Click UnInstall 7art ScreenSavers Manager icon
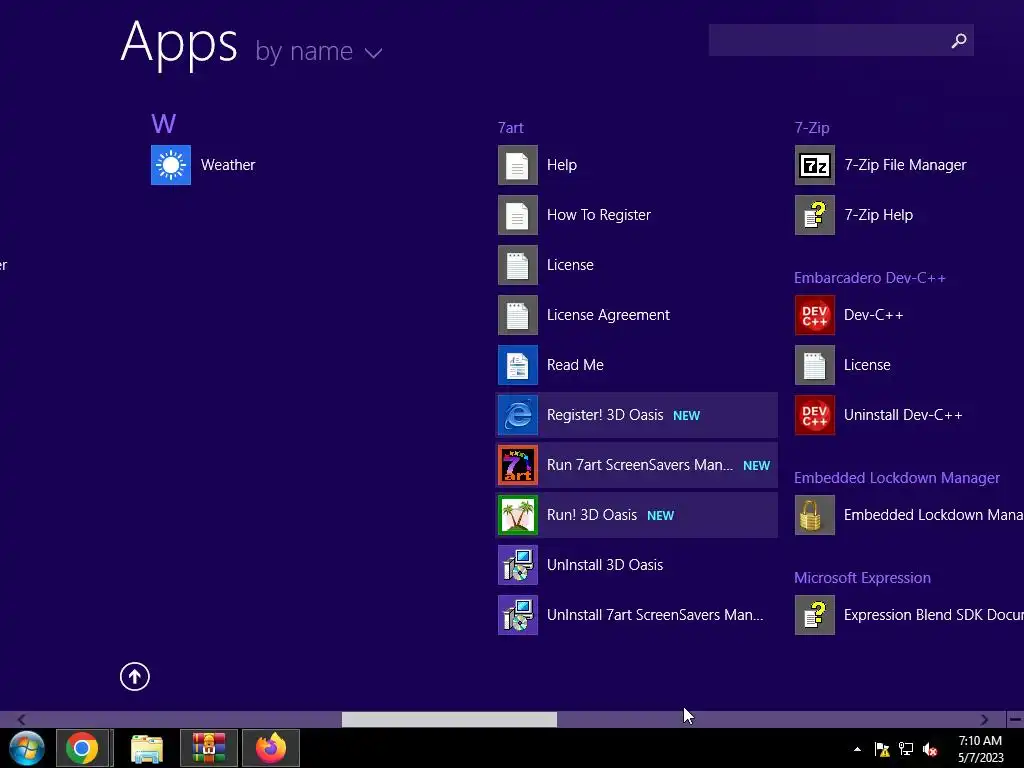 tap(517, 615)
